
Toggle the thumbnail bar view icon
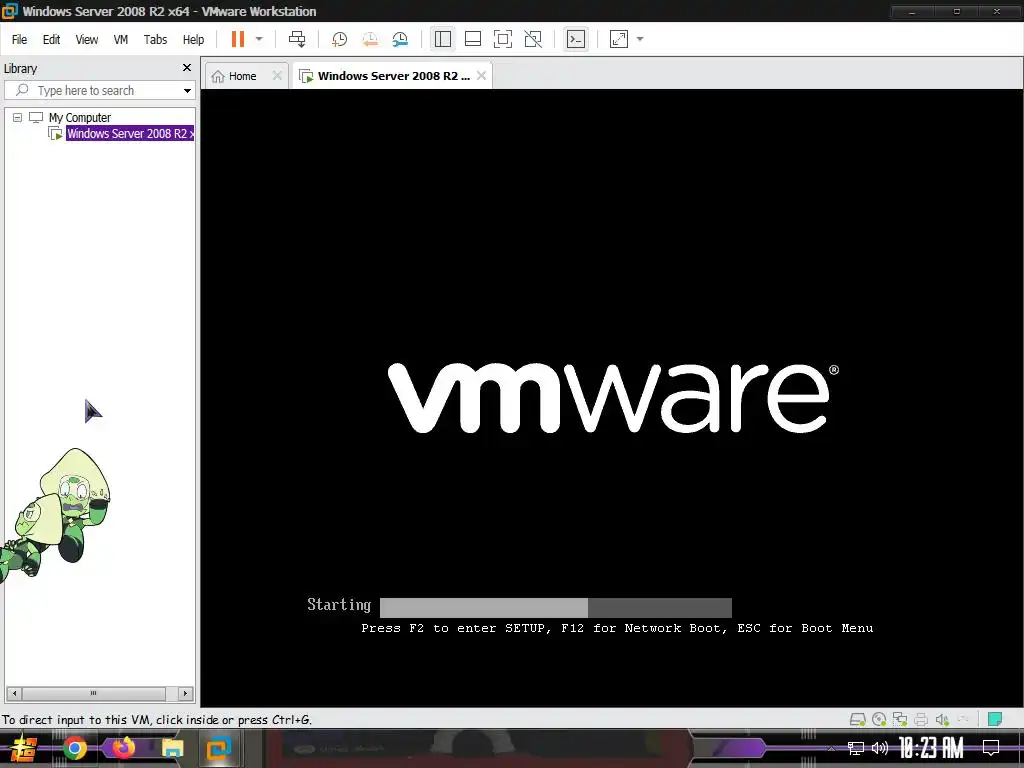473,39
